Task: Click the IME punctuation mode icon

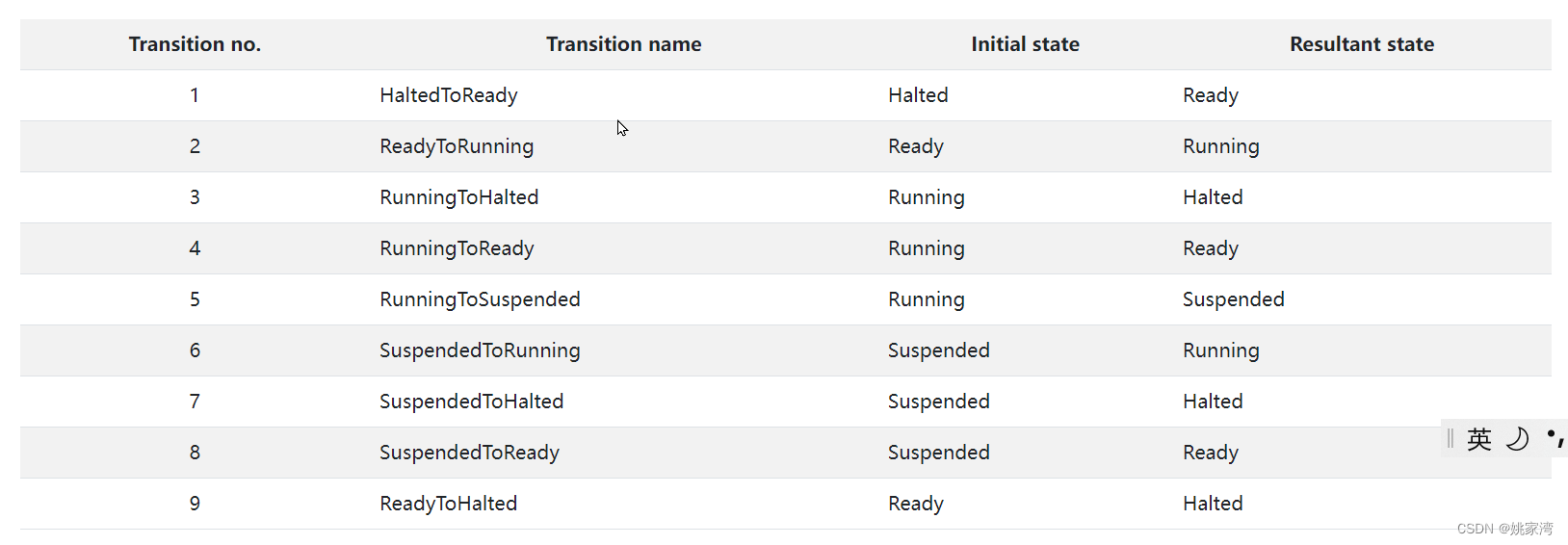Action: [x=1555, y=438]
